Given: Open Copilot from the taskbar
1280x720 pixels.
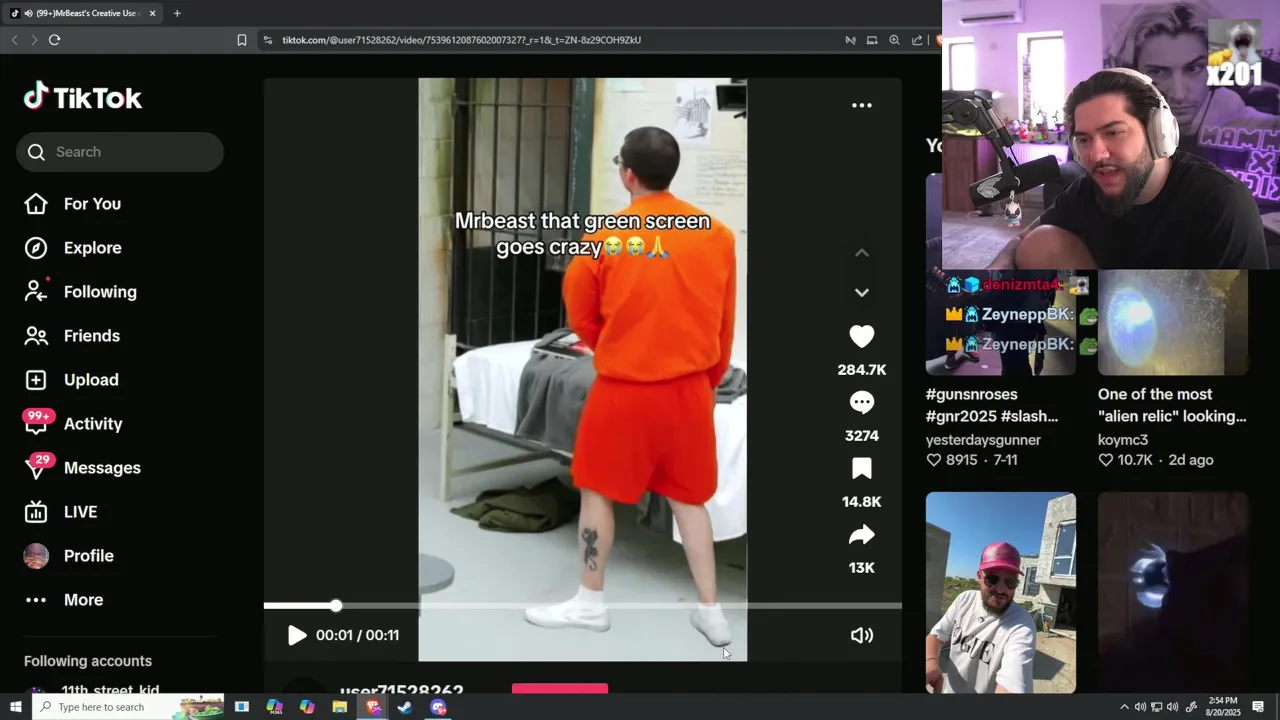Looking at the screenshot, I should 307,707.
